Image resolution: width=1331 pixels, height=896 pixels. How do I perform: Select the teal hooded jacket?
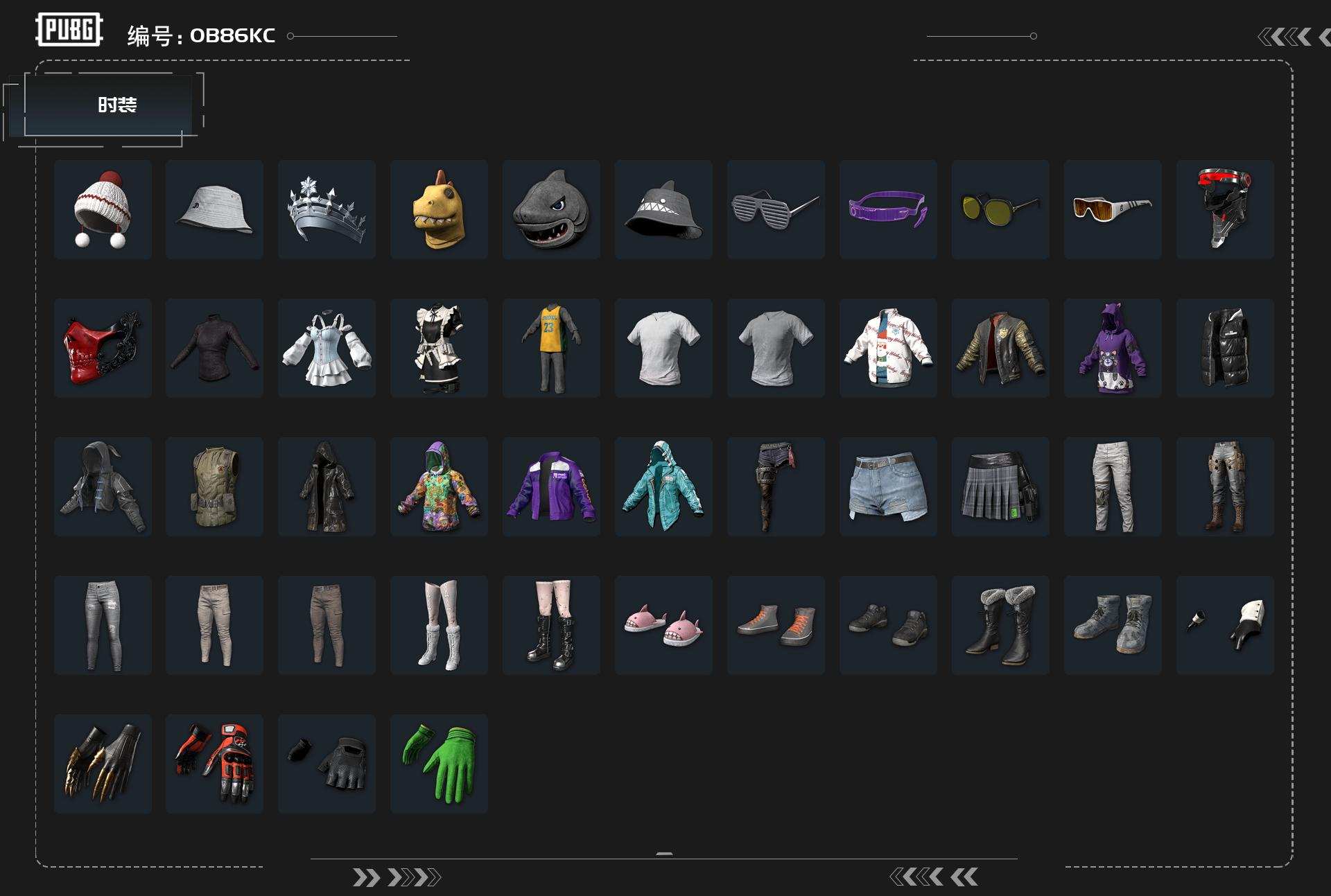pos(663,486)
